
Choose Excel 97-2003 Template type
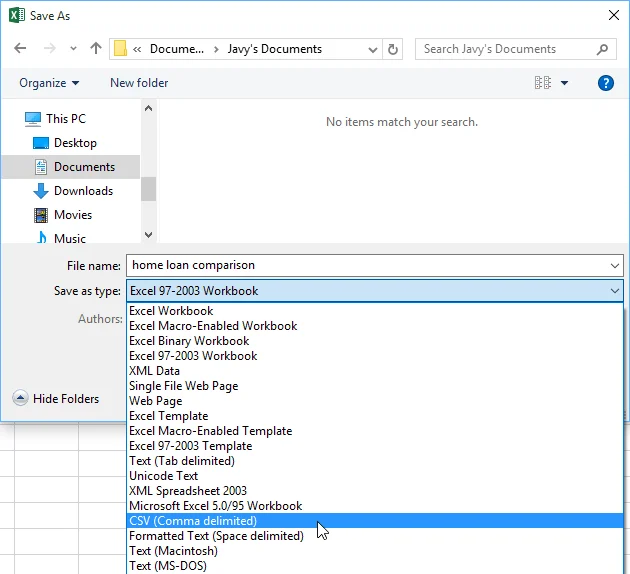click(375, 446)
